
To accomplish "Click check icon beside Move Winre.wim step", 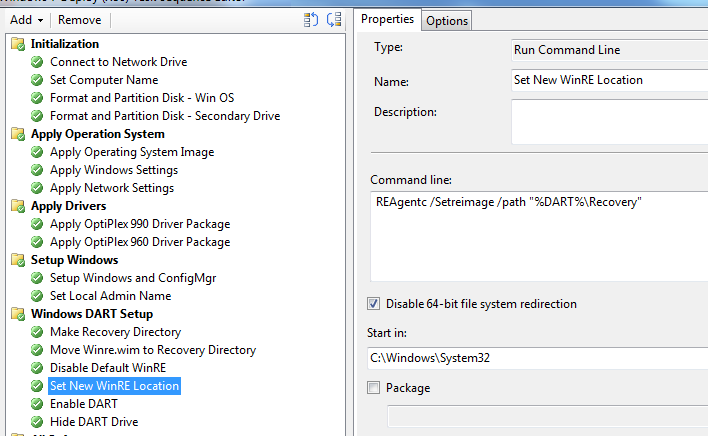I will tap(37, 350).
